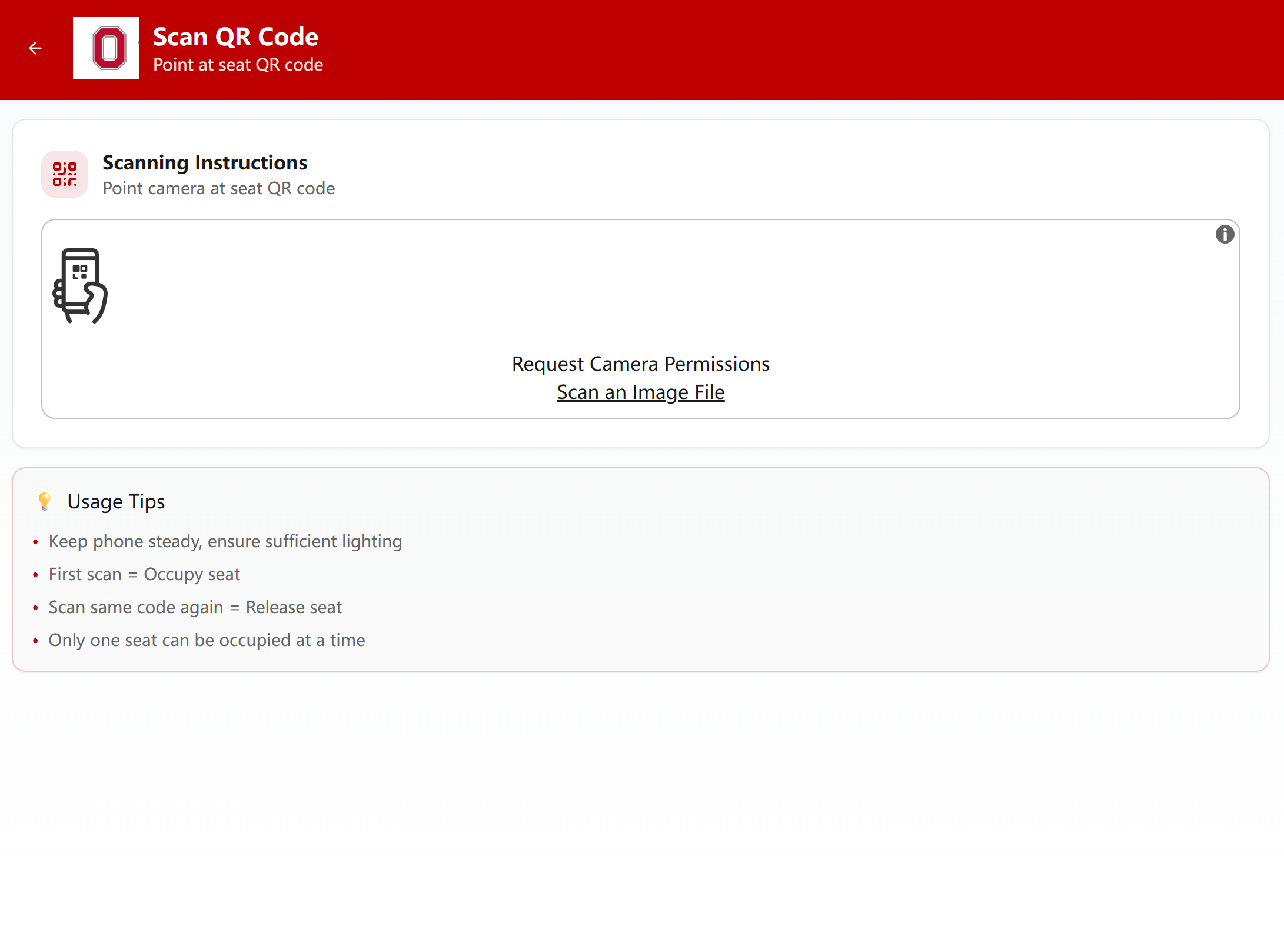Image resolution: width=1284 pixels, height=952 pixels.
Task: Click 'Point camera at seat QR code' text
Action: pyautogui.click(x=218, y=188)
